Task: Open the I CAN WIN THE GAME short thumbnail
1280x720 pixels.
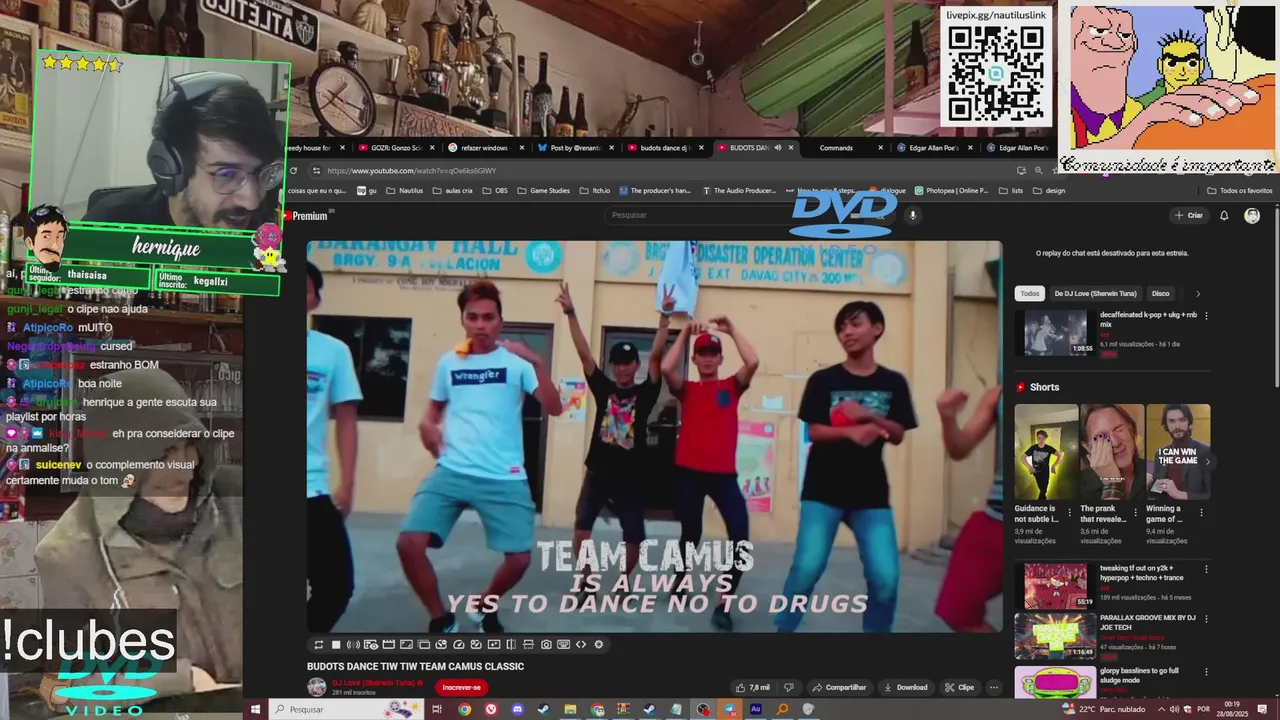Action: pos(1178,452)
